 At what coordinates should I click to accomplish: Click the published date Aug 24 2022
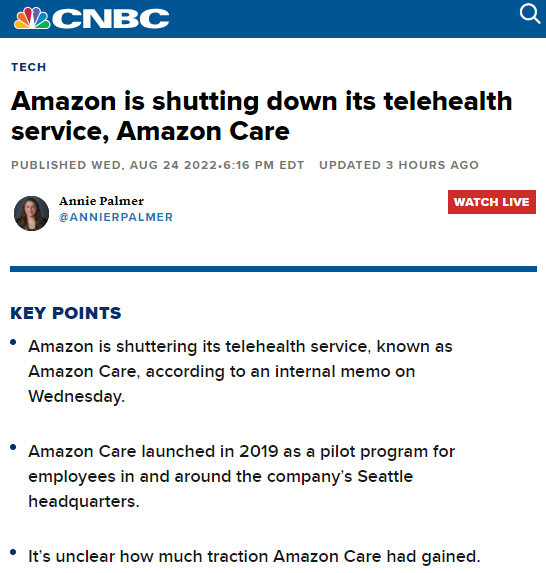tap(158, 165)
